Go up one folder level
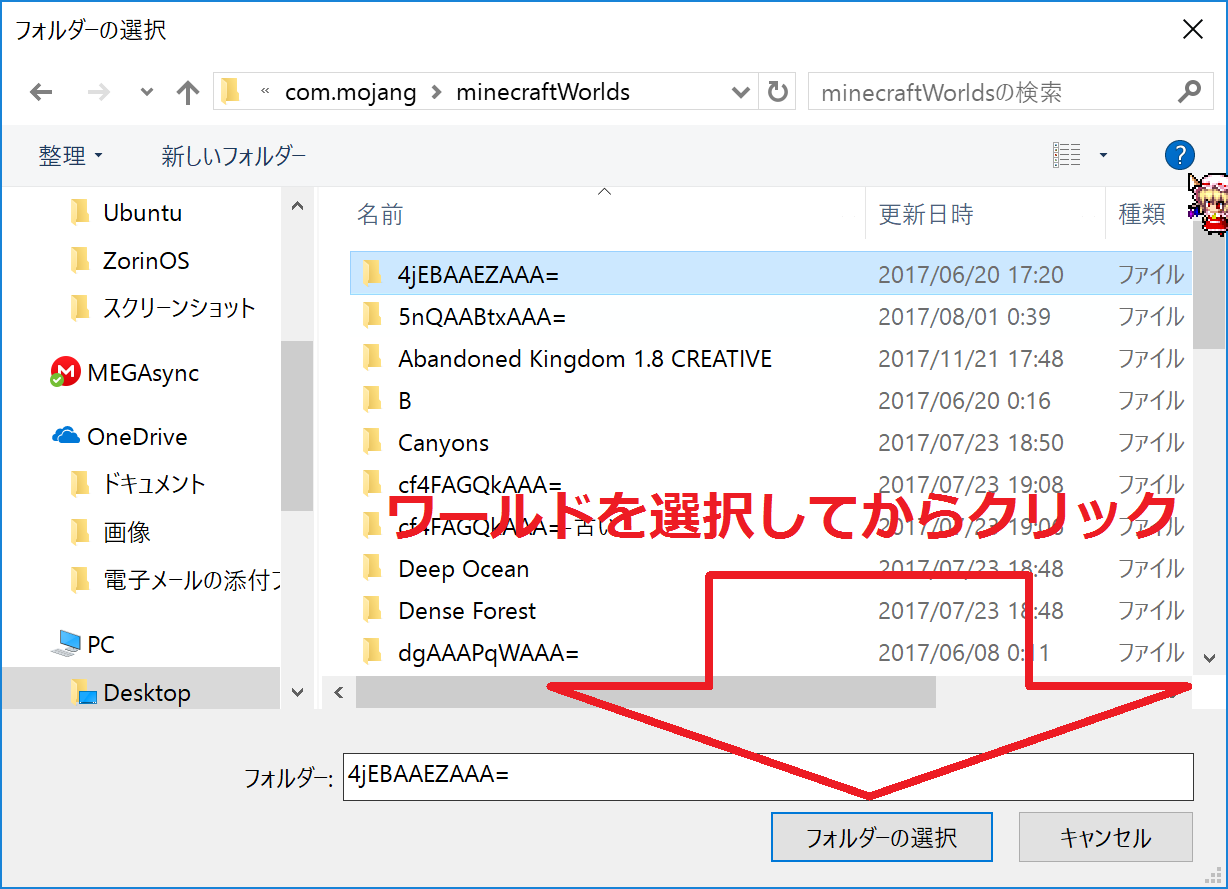 point(188,93)
